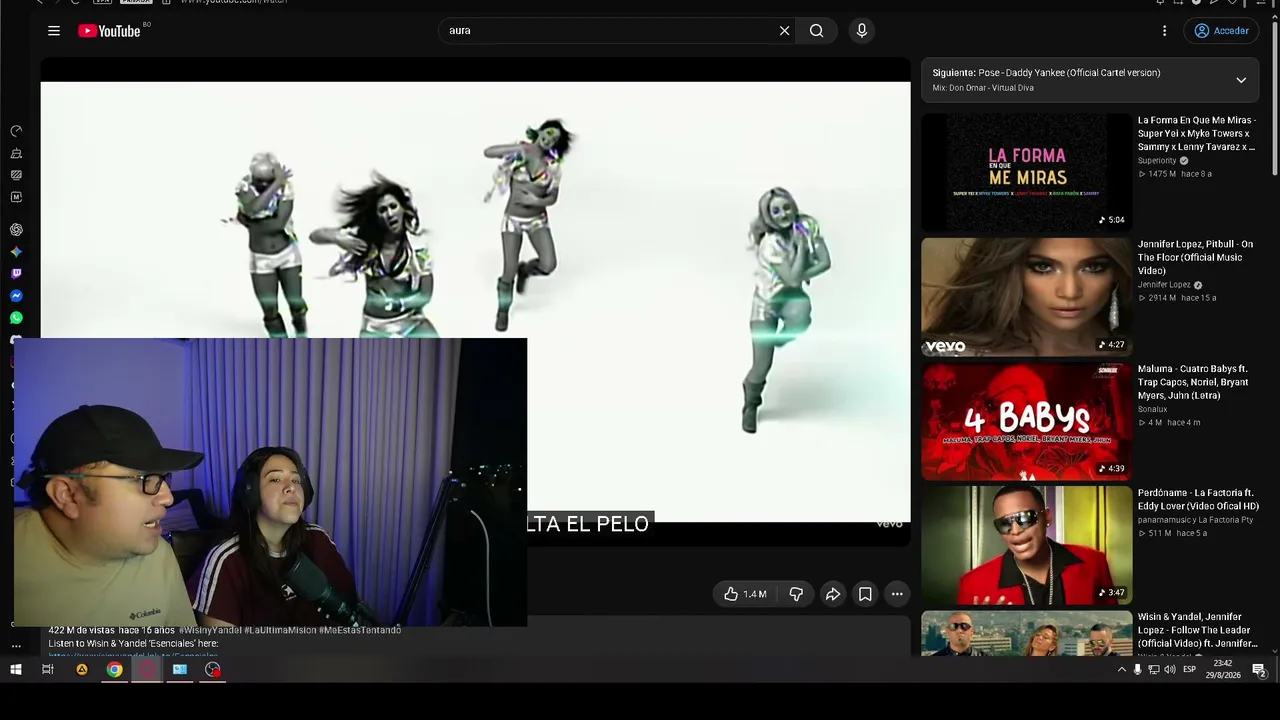Screen dimensions: 1280x720
Task: Click the #LaUltimaMision hashtag
Action: (280, 630)
